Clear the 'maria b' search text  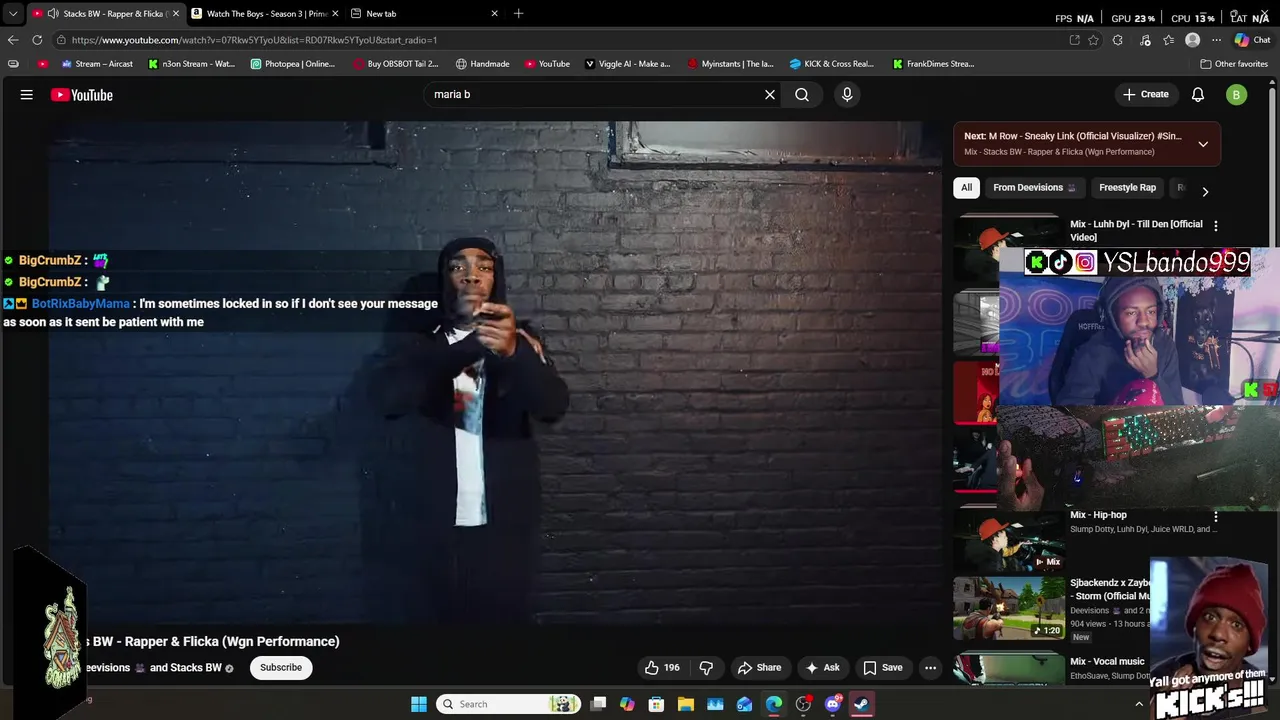point(770,95)
